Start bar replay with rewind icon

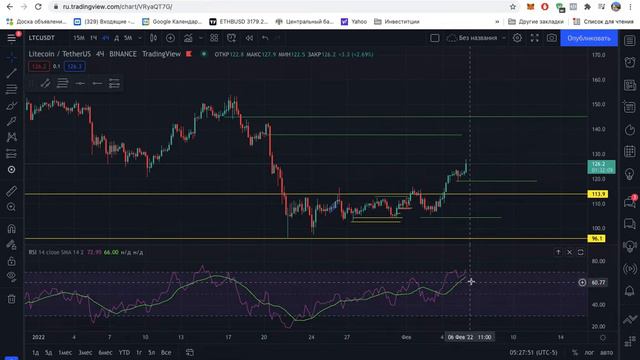[249, 38]
